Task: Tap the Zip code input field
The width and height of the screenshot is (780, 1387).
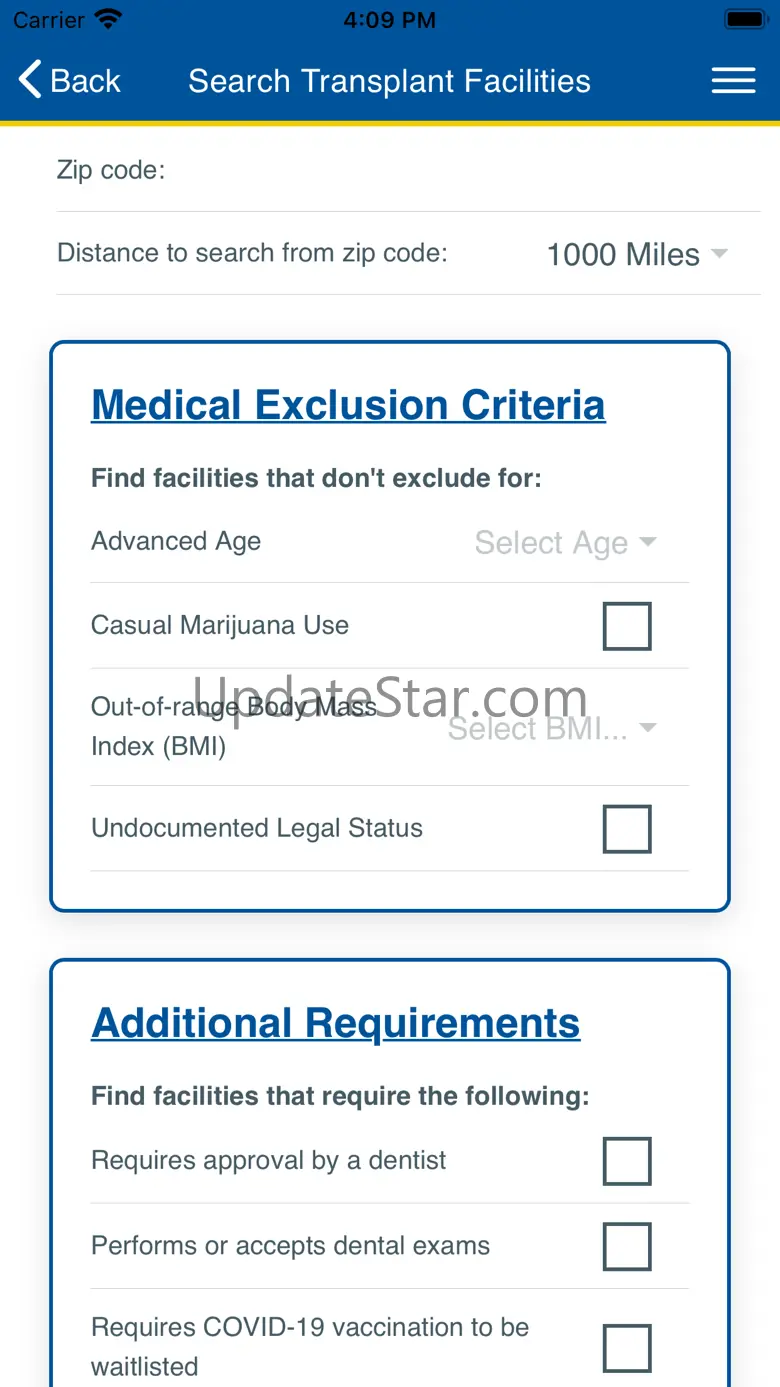Action: tap(460, 170)
